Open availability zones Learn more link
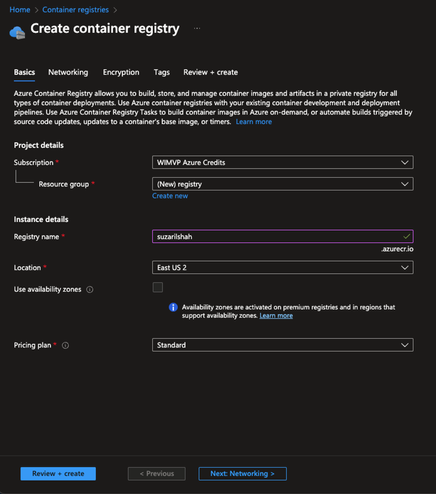Viewport: 436px width, 494px height. [276, 316]
